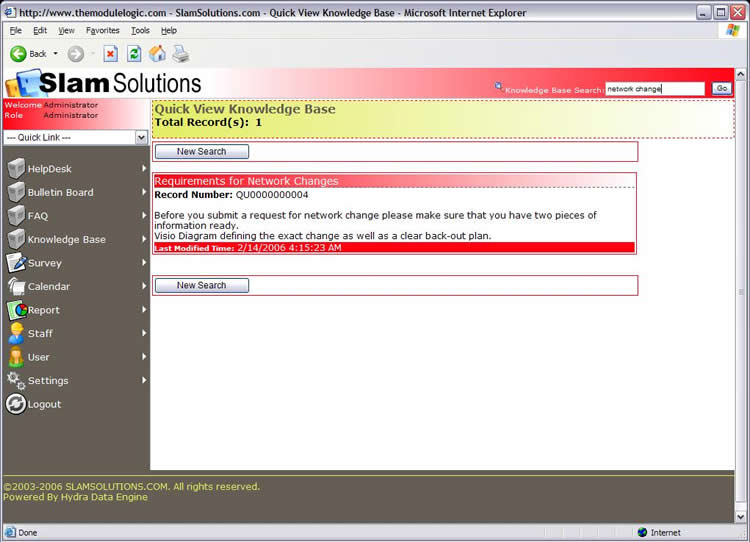Click the lower New Search button

click(x=201, y=286)
